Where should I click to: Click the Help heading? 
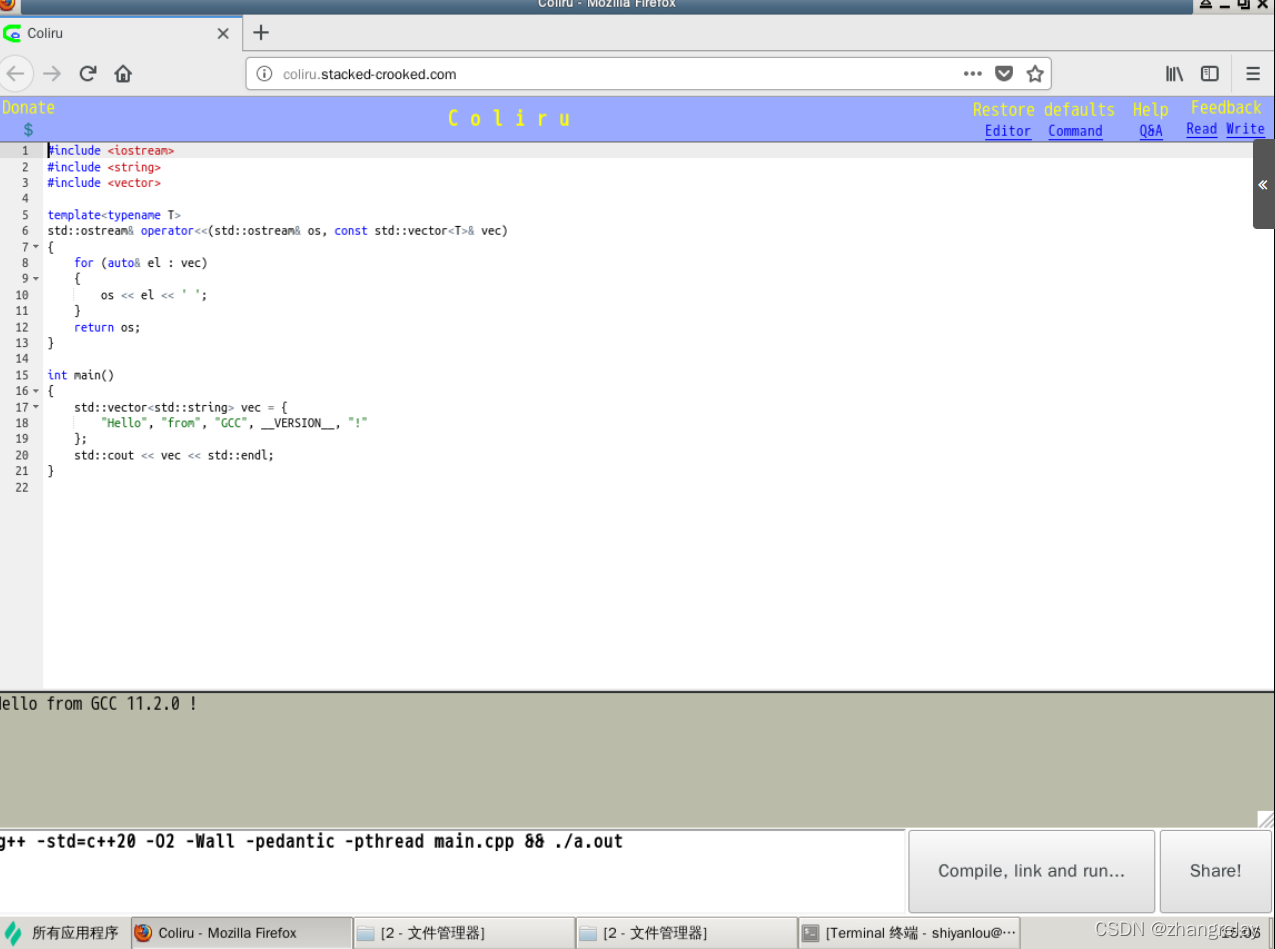coord(1150,110)
